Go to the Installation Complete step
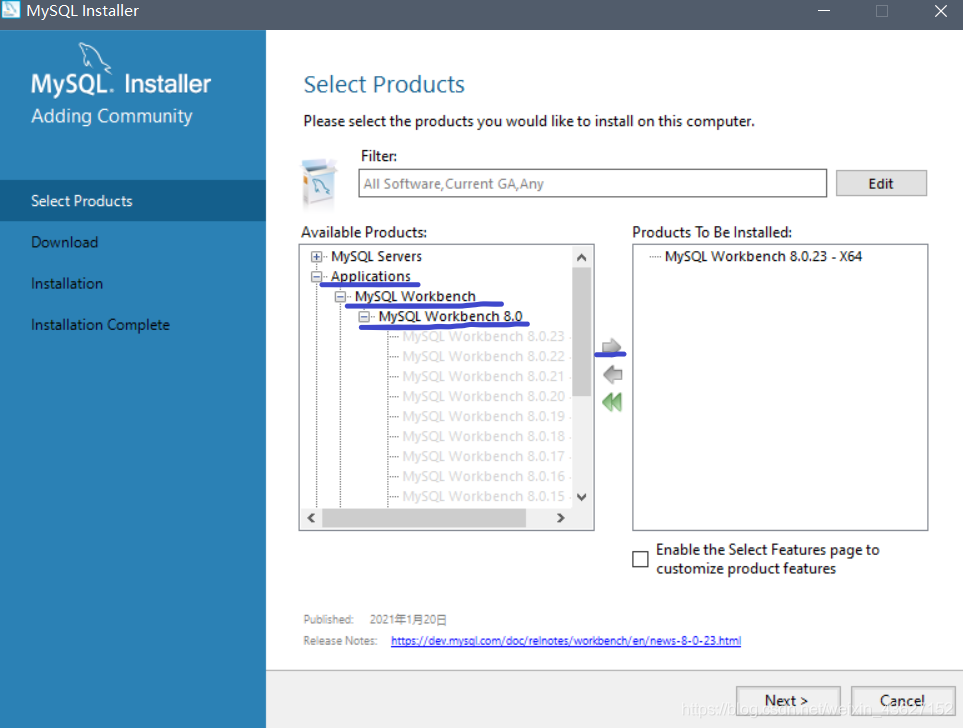The height and width of the screenshot is (728, 963). point(100,324)
